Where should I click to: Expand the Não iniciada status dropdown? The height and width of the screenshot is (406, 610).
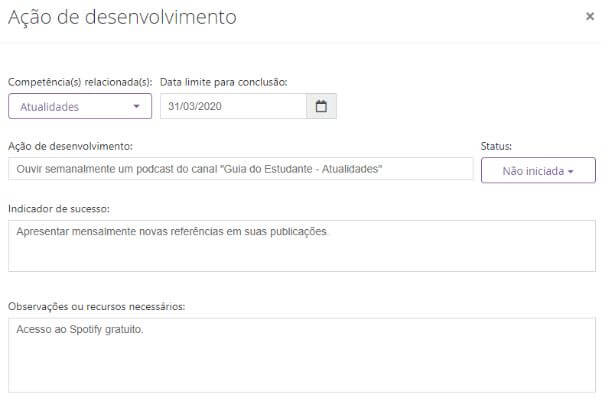538,170
